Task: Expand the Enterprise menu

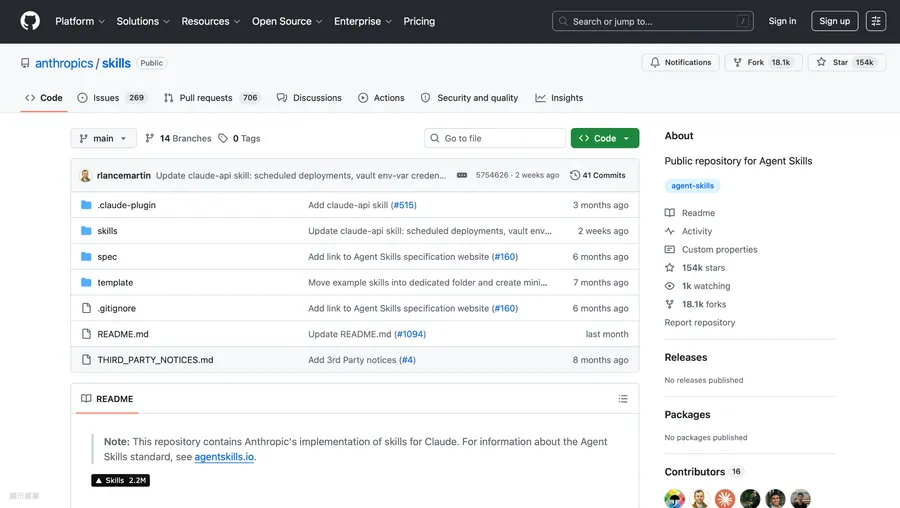Action: (363, 21)
